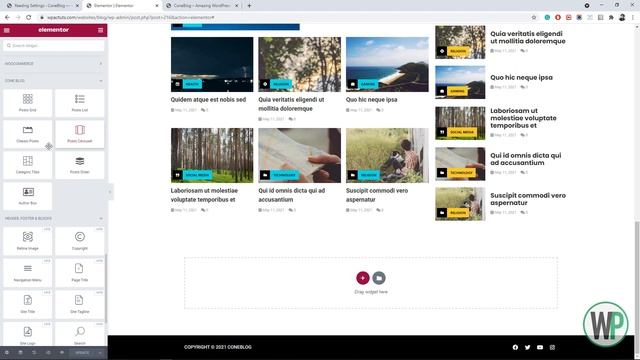640x360 pixels.
Task: Open the Facebook icon in the footer
Action: click(515, 347)
